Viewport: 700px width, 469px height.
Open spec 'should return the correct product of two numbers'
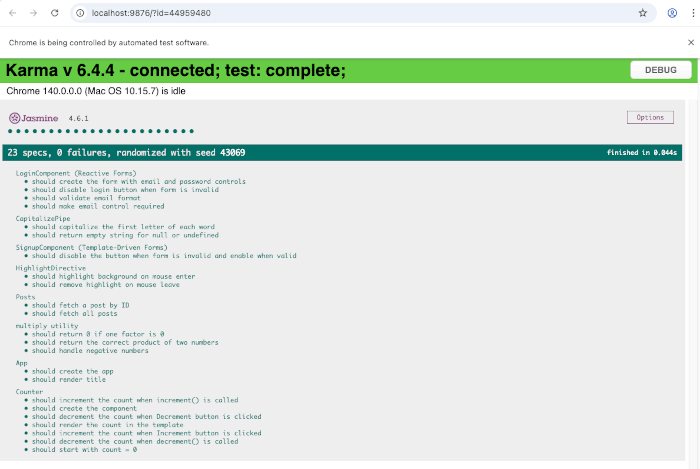coord(125,343)
